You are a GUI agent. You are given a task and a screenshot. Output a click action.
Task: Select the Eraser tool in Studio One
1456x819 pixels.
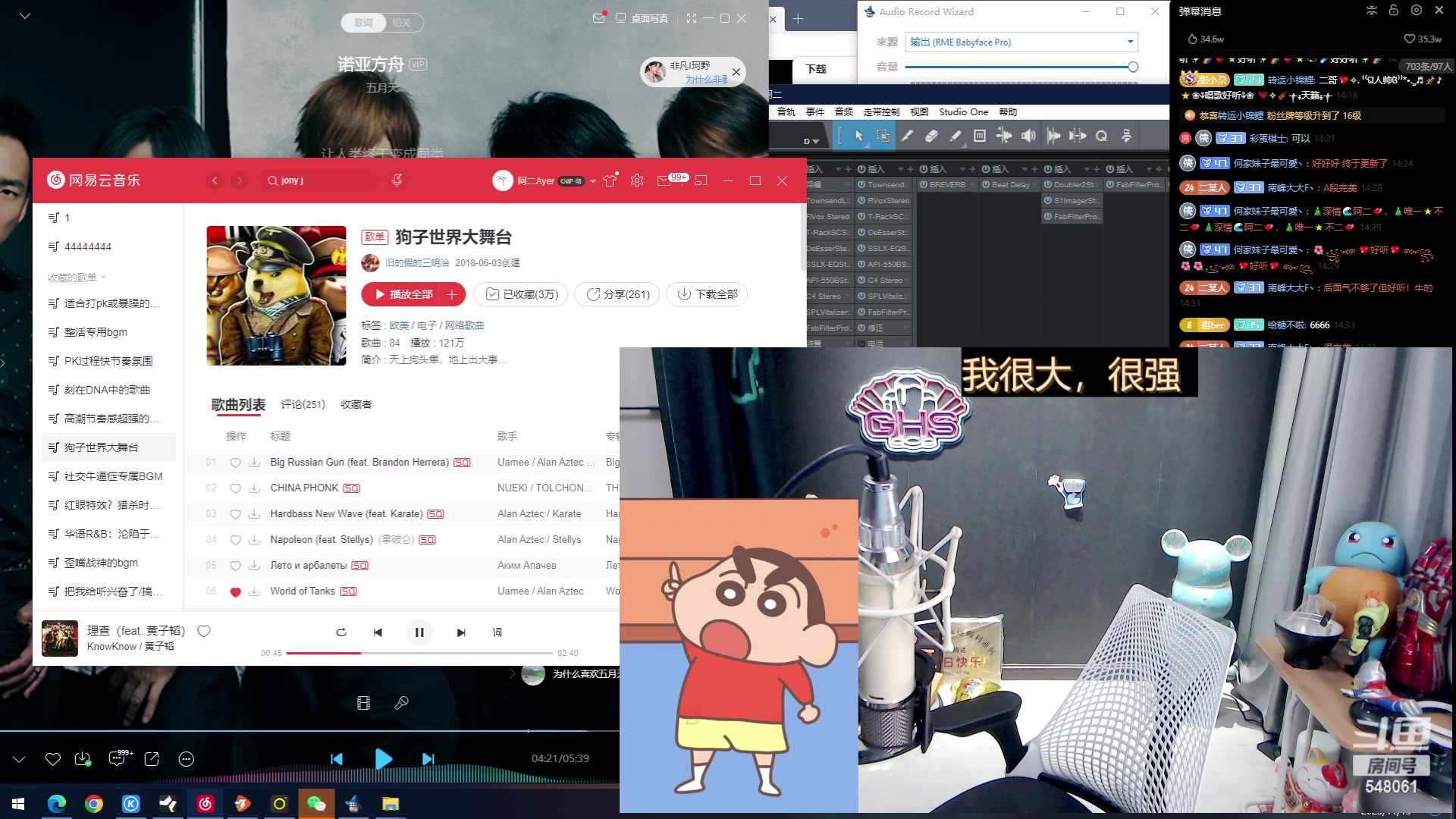click(x=931, y=136)
